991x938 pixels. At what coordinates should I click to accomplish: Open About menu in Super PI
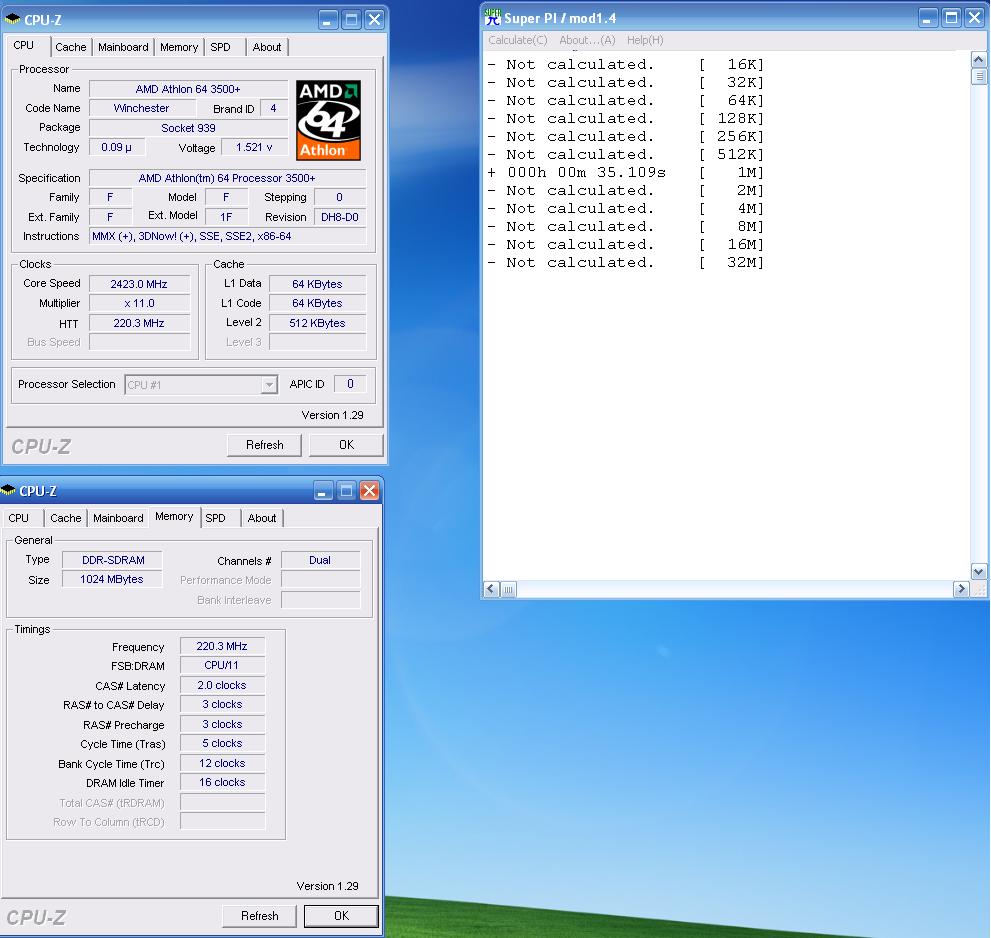tap(587, 40)
